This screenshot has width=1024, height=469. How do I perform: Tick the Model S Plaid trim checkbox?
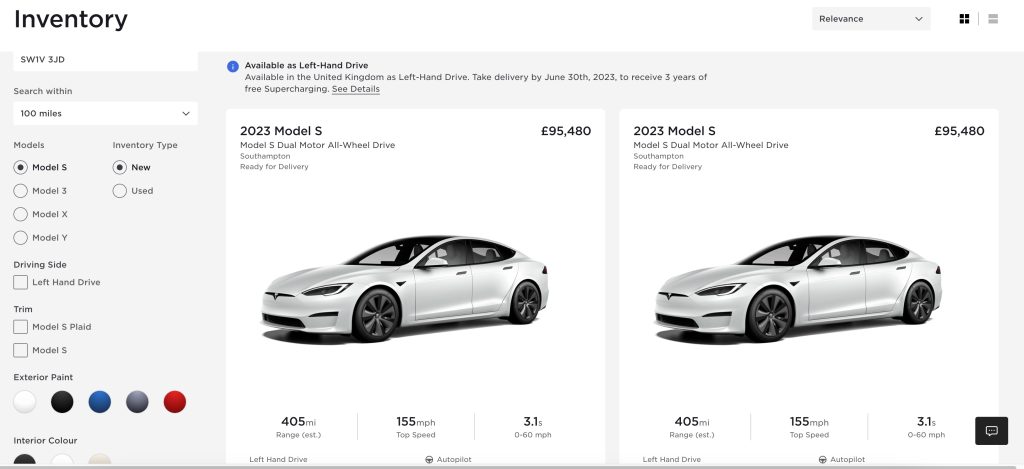pyautogui.click(x=20, y=327)
